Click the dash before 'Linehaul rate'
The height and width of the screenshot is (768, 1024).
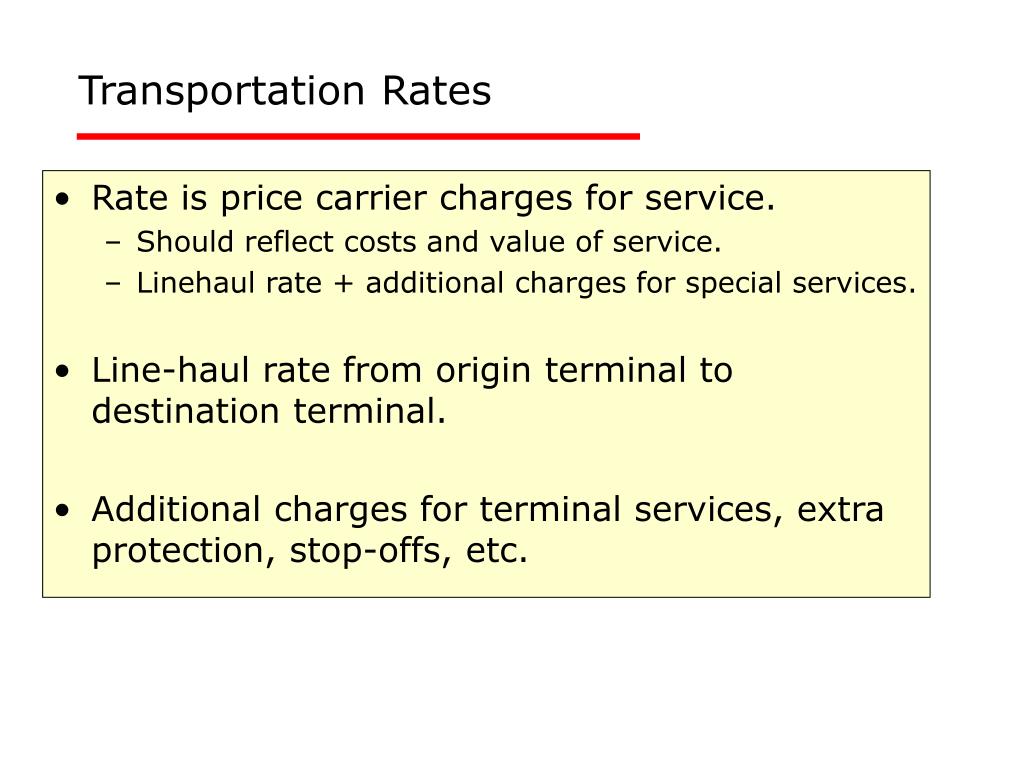(114, 284)
